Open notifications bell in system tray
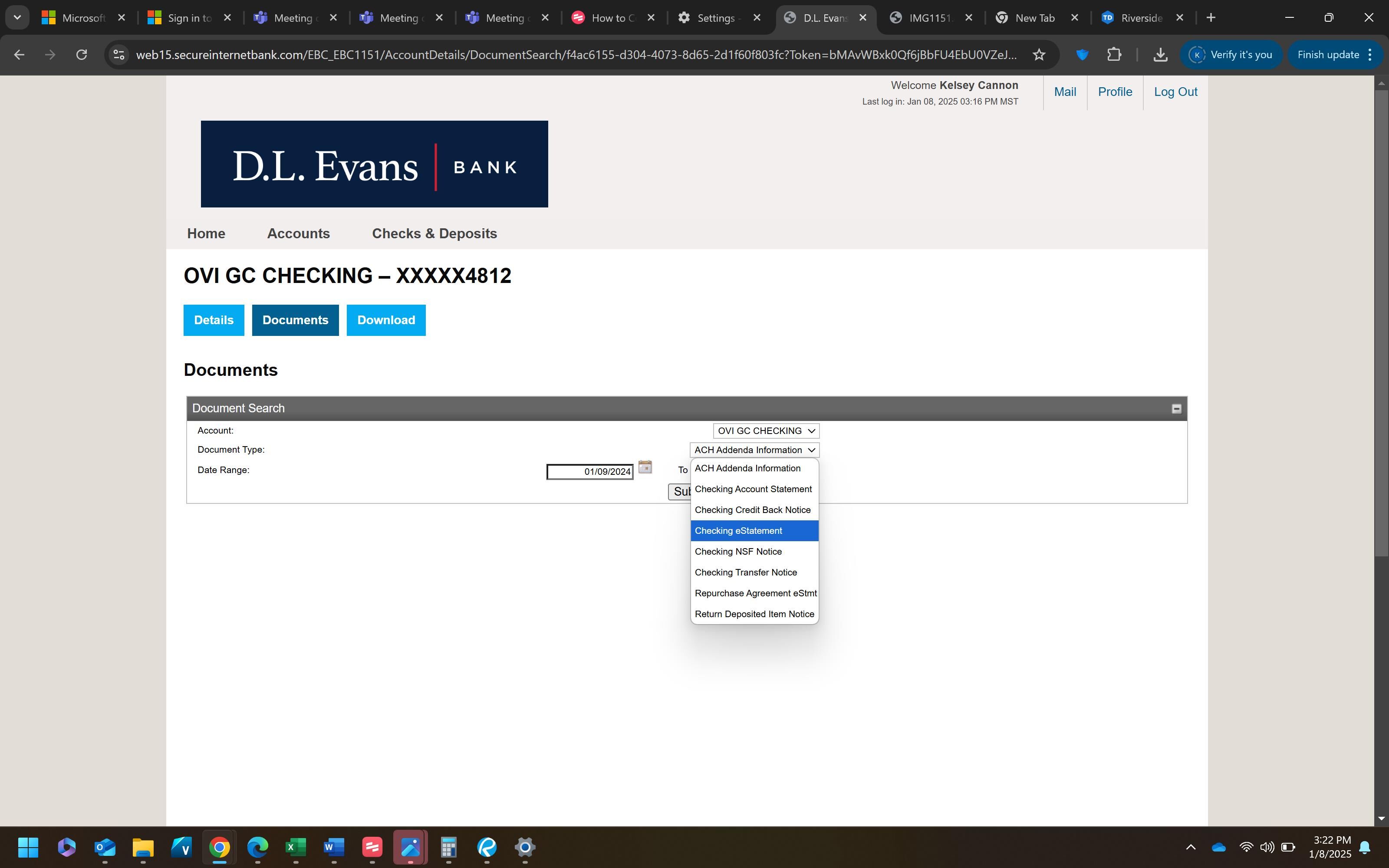The height and width of the screenshot is (868, 1389). [x=1366, y=847]
